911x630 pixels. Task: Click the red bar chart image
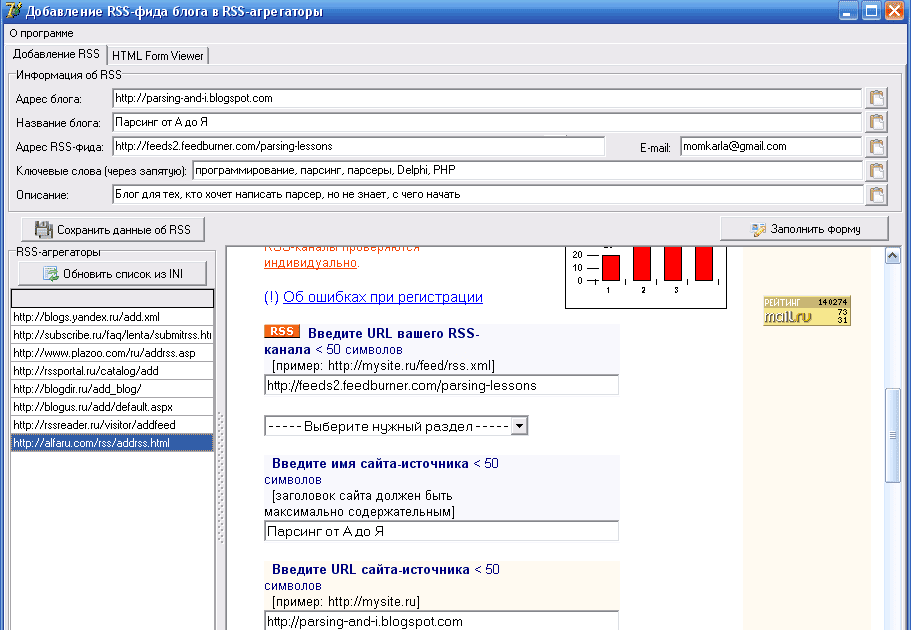click(645, 277)
